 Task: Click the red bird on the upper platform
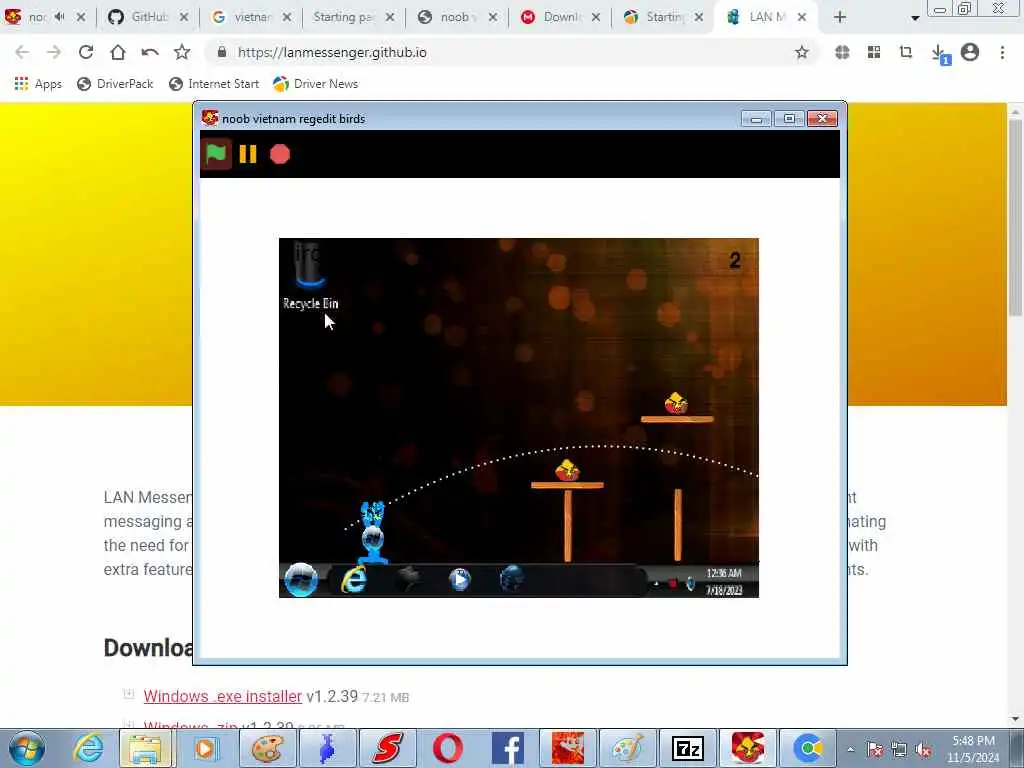tap(676, 403)
